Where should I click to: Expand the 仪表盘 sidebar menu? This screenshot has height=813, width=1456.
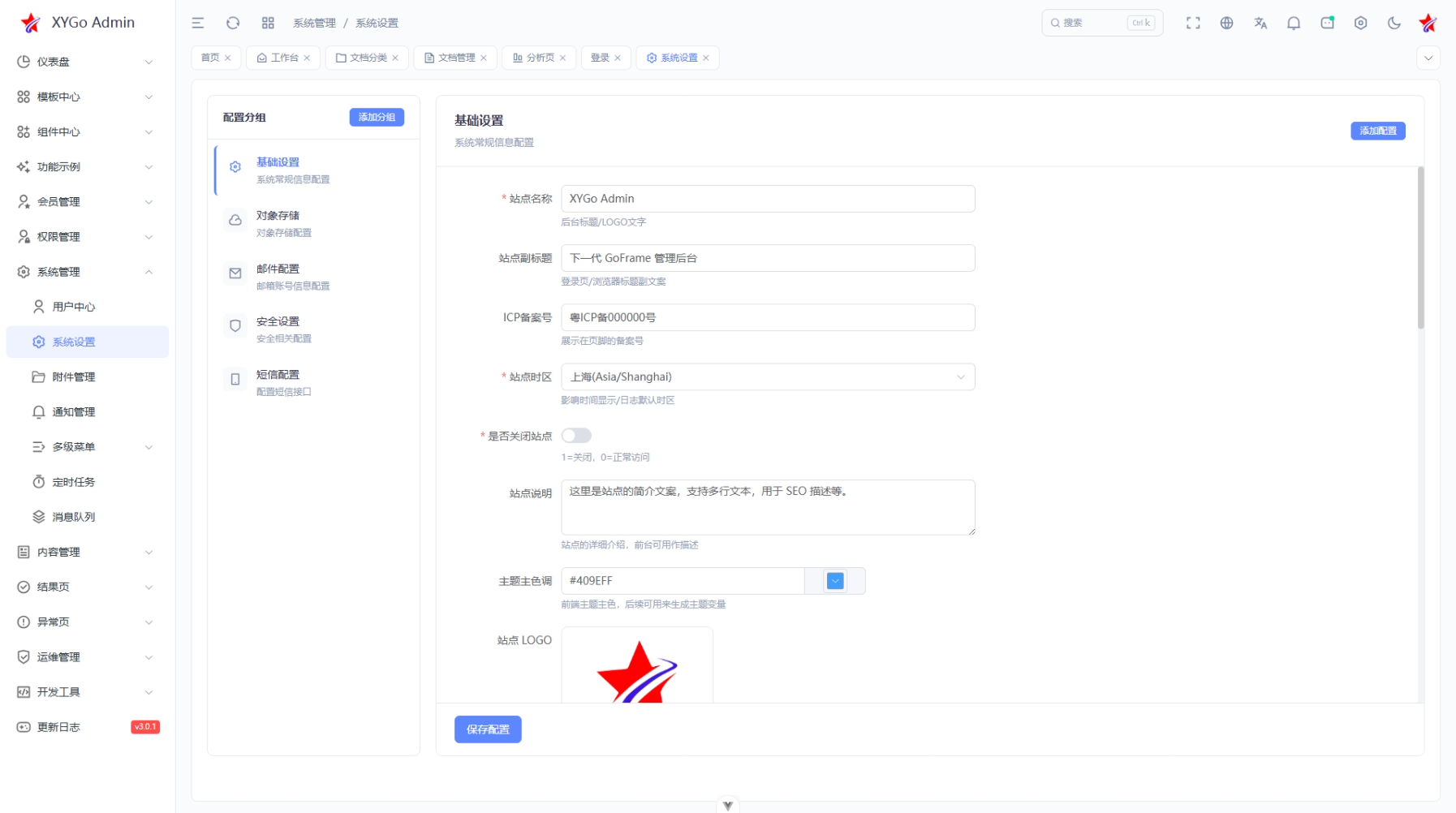coord(87,62)
